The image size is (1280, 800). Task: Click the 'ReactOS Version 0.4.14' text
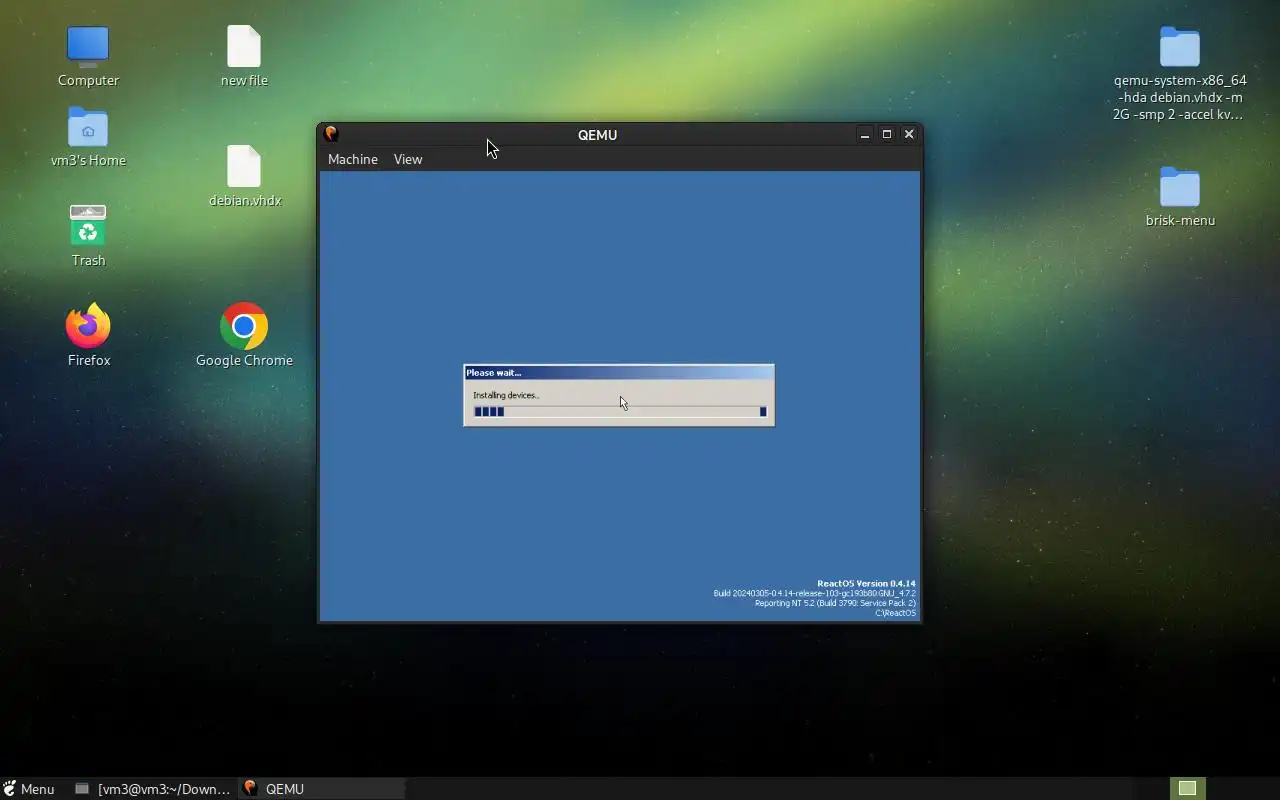(x=866, y=584)
